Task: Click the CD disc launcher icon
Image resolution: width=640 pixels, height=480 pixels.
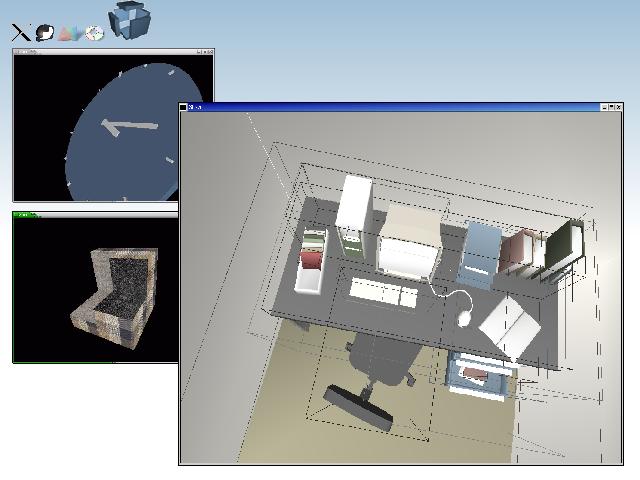Action: pos(94,33)
